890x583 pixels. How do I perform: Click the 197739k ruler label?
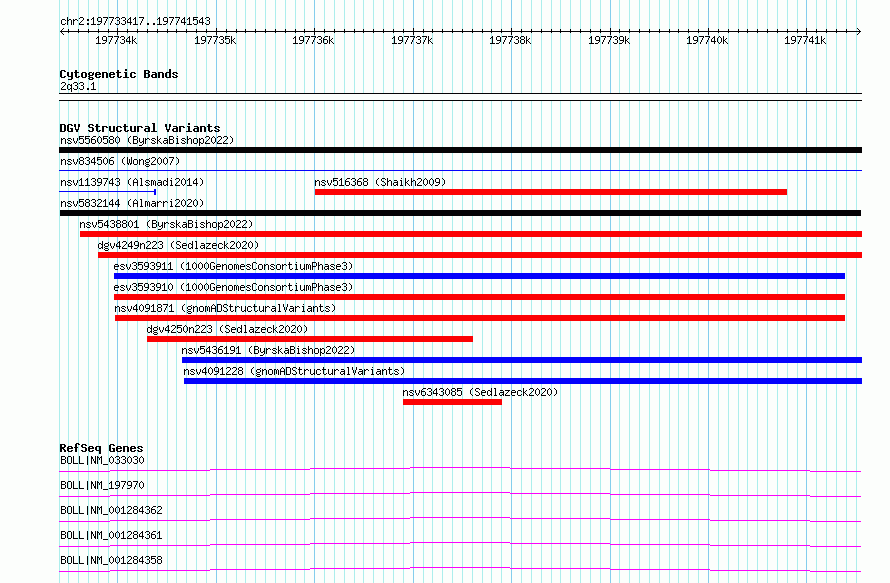[609, 40]
